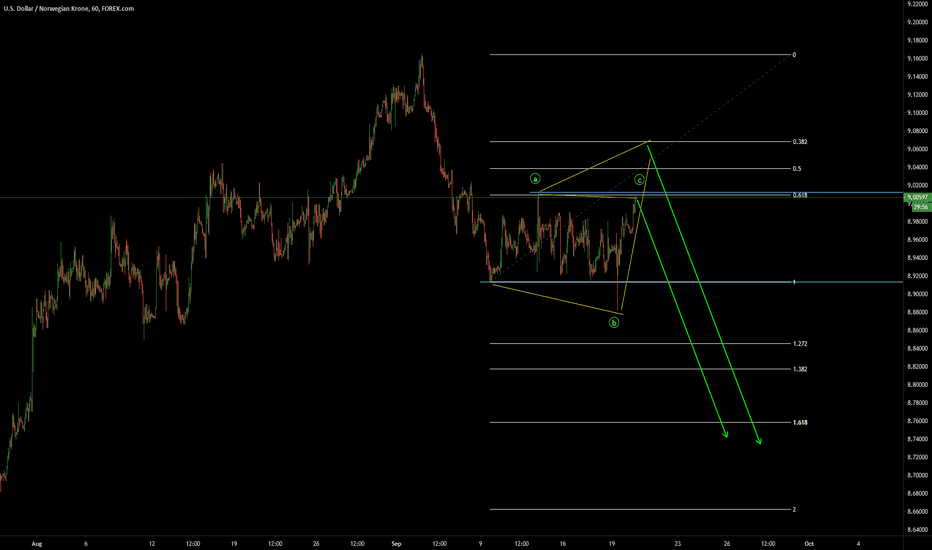Click the green 29:56 bar countdown label
This screenshot has height=550, width=932.
(x=921, y=207)
